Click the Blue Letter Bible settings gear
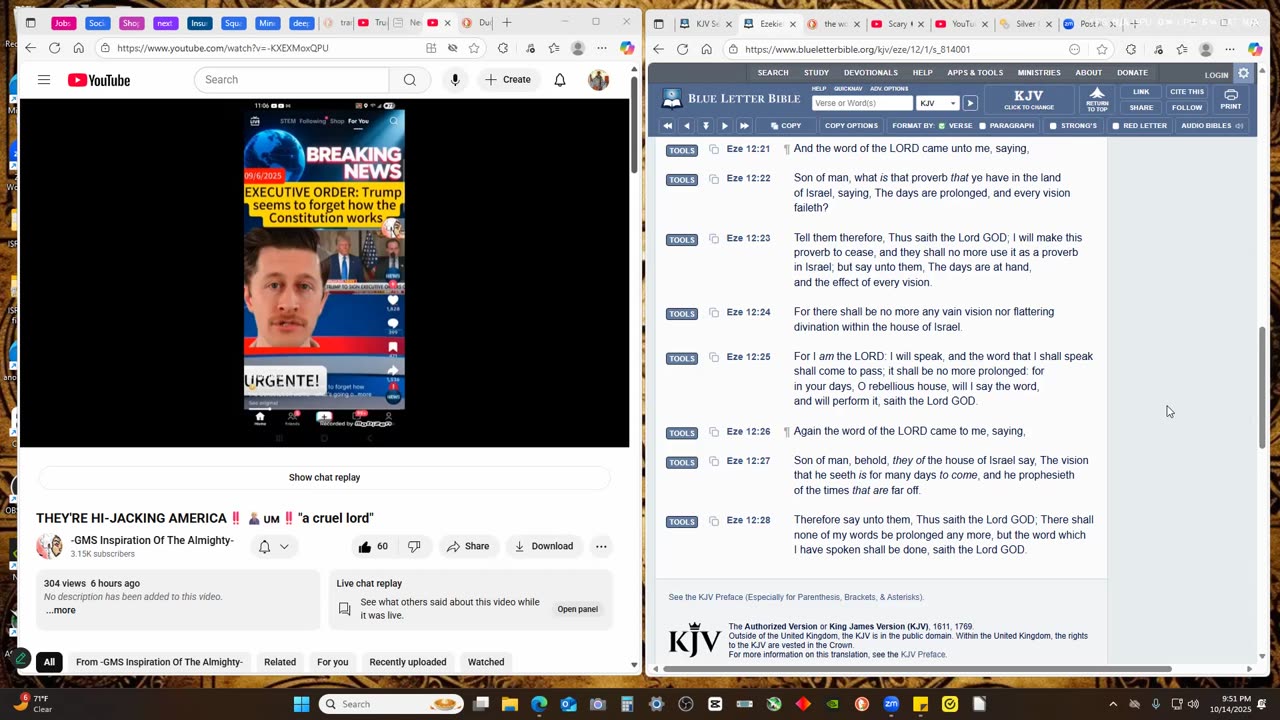This screenshot has height=720, width=1280. (x=1243, y=73)
